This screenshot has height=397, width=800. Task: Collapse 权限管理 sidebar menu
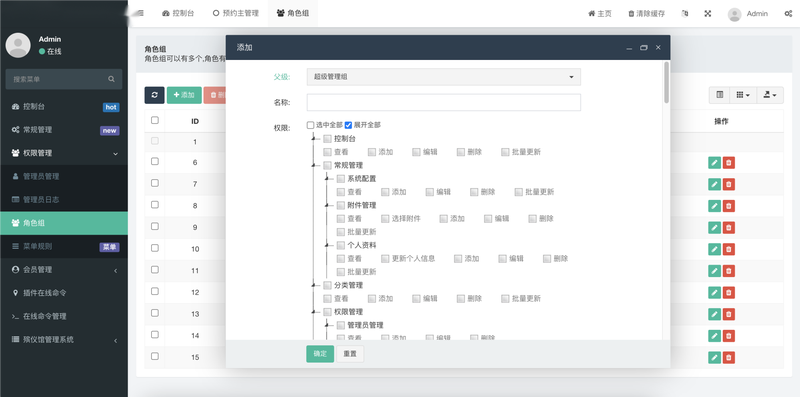[x=64, y=153]
